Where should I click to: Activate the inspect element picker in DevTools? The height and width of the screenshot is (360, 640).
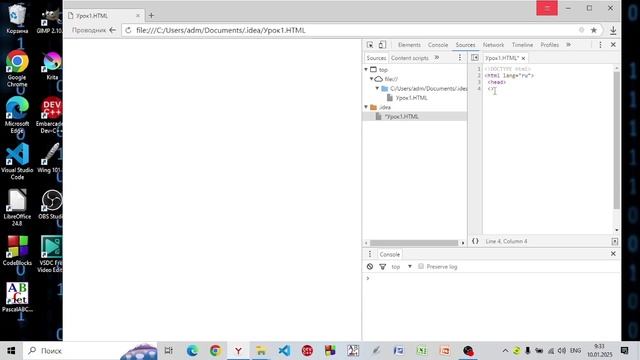pyautogui.click(x=370, y=45)
